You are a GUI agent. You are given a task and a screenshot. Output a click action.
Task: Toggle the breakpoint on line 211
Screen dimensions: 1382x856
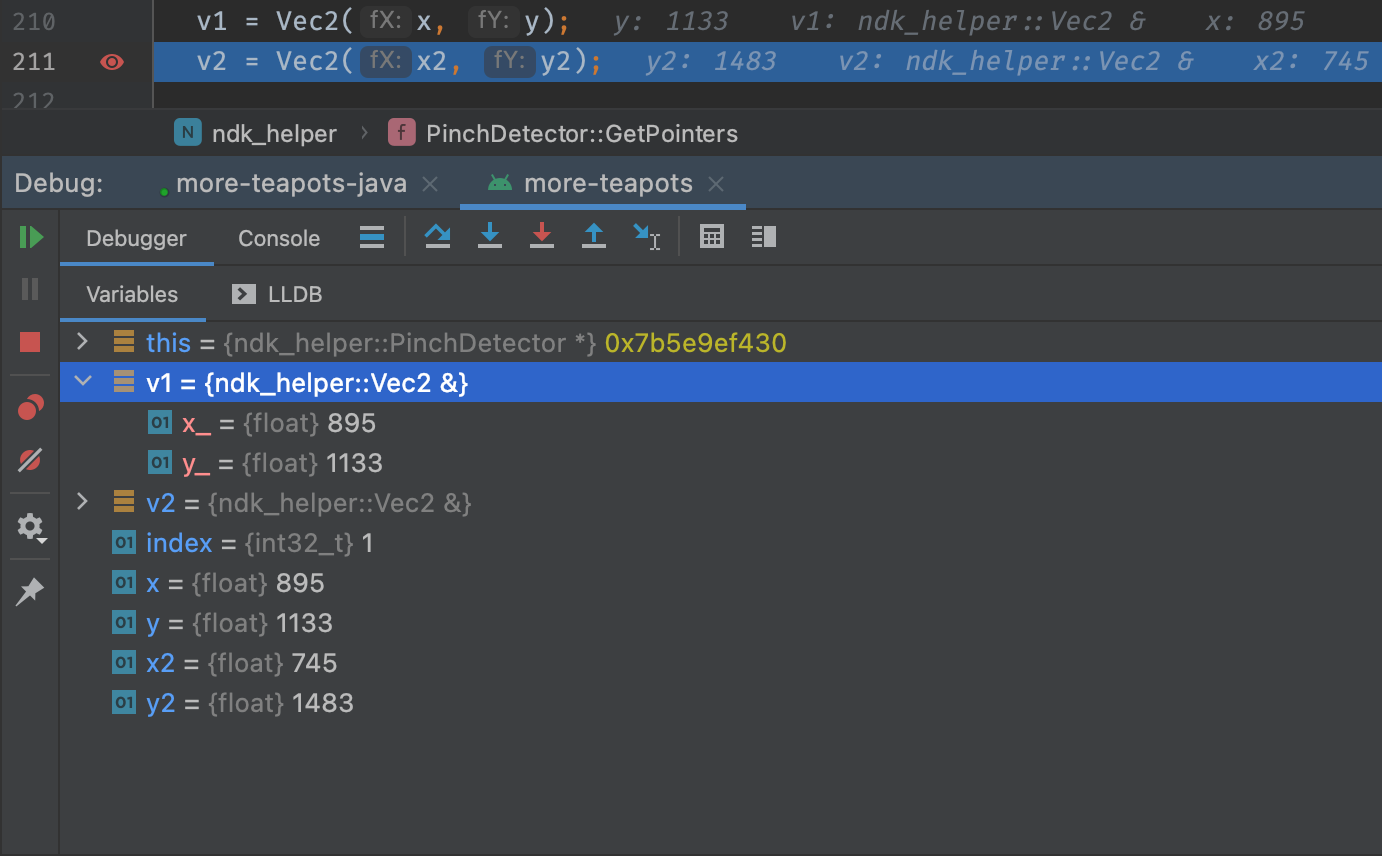pyautogui.click(x=112, y=62)
